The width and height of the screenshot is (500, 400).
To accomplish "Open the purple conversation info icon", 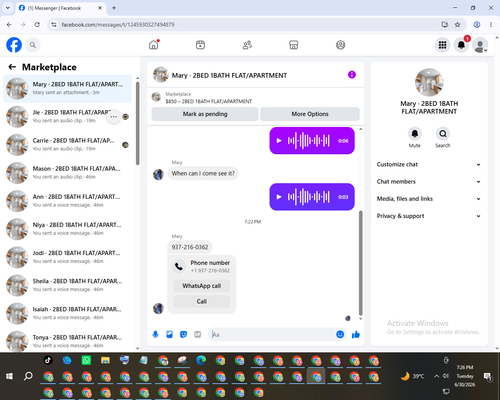I will 352,75.
